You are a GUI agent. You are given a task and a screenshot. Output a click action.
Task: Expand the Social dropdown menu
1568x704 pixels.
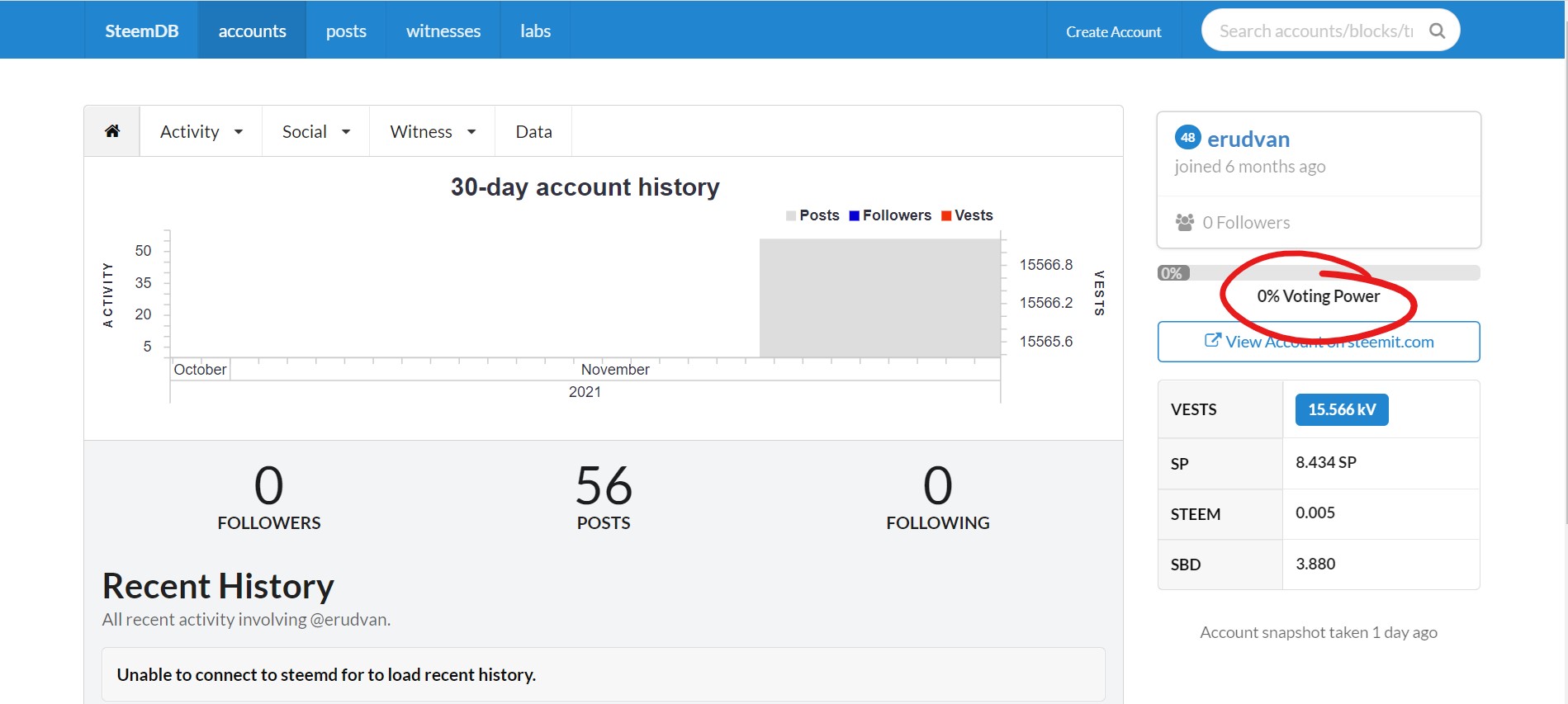tap(315, 131)
